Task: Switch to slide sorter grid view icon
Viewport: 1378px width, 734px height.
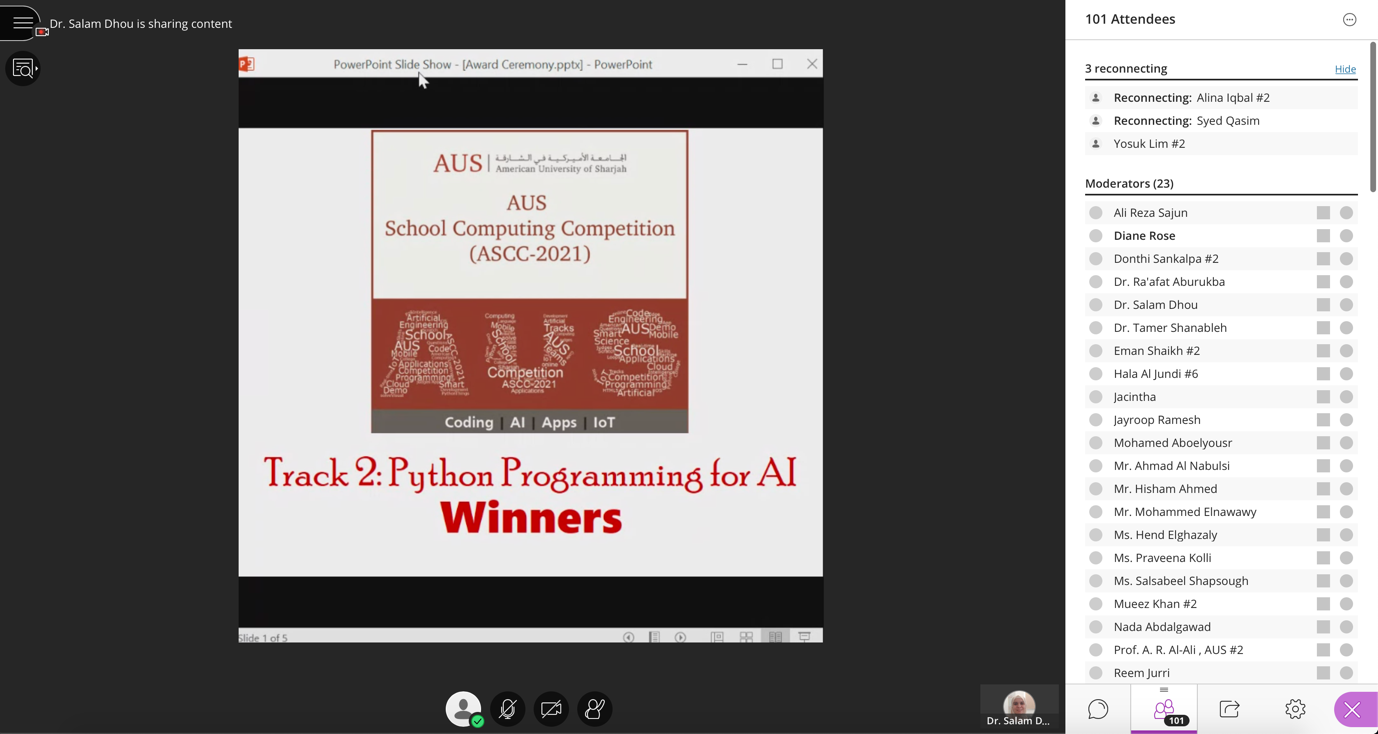Action: point(746,637)
